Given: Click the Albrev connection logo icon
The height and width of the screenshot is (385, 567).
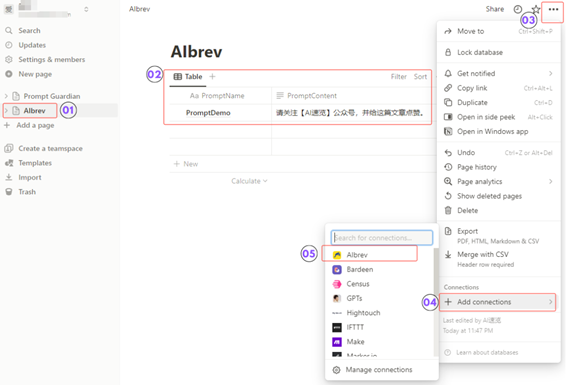Looking at the screenshot, I should 337,255.
